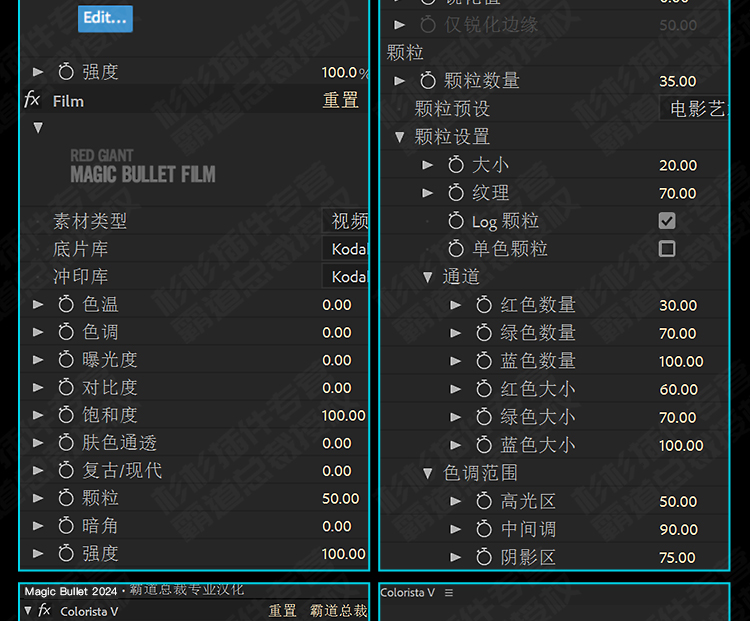Expand the 红色数量 parameter

[x=456, y=305]
